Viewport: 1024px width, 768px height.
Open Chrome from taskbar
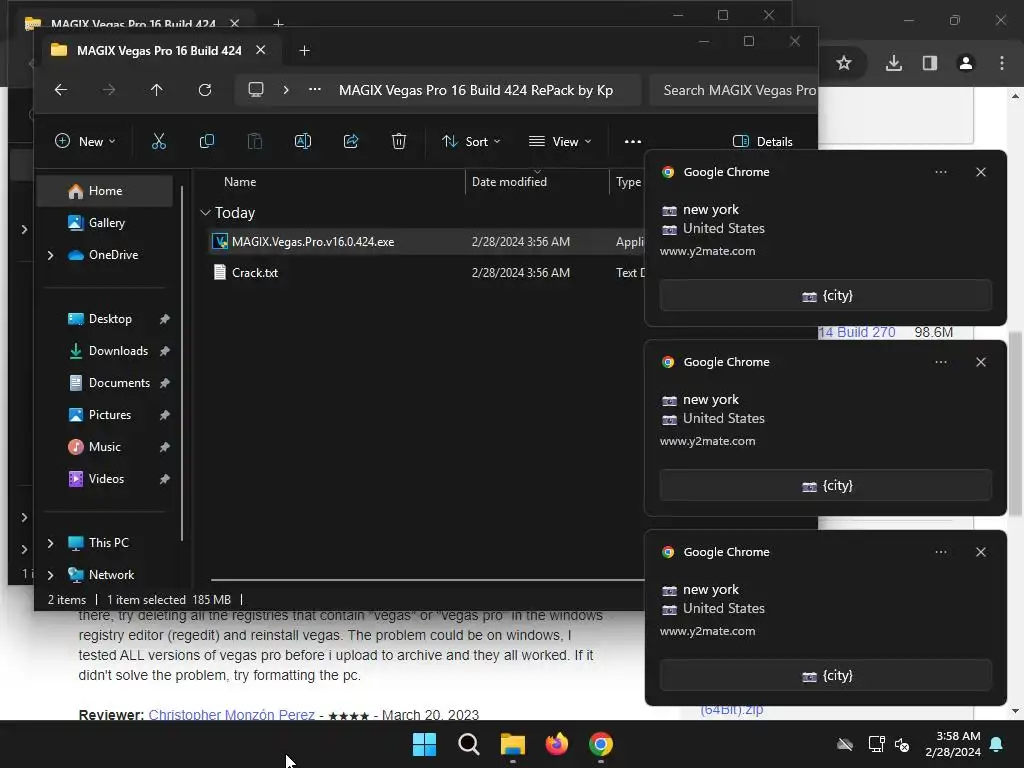601,744
